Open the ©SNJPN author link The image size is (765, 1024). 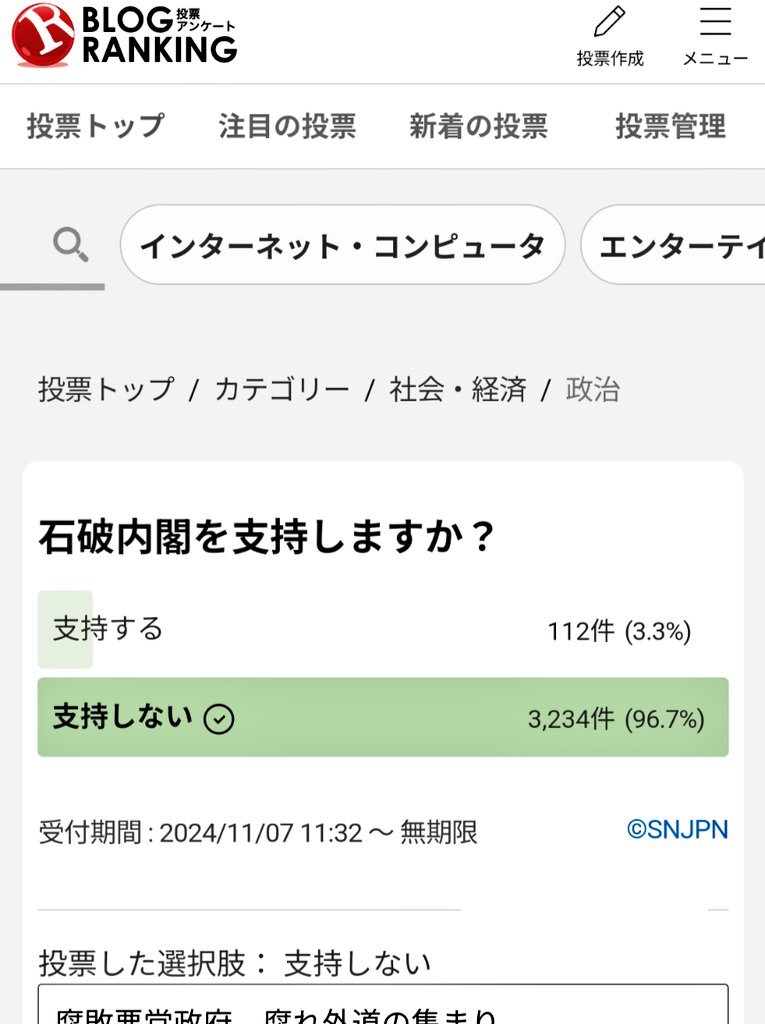coord(677,829)
